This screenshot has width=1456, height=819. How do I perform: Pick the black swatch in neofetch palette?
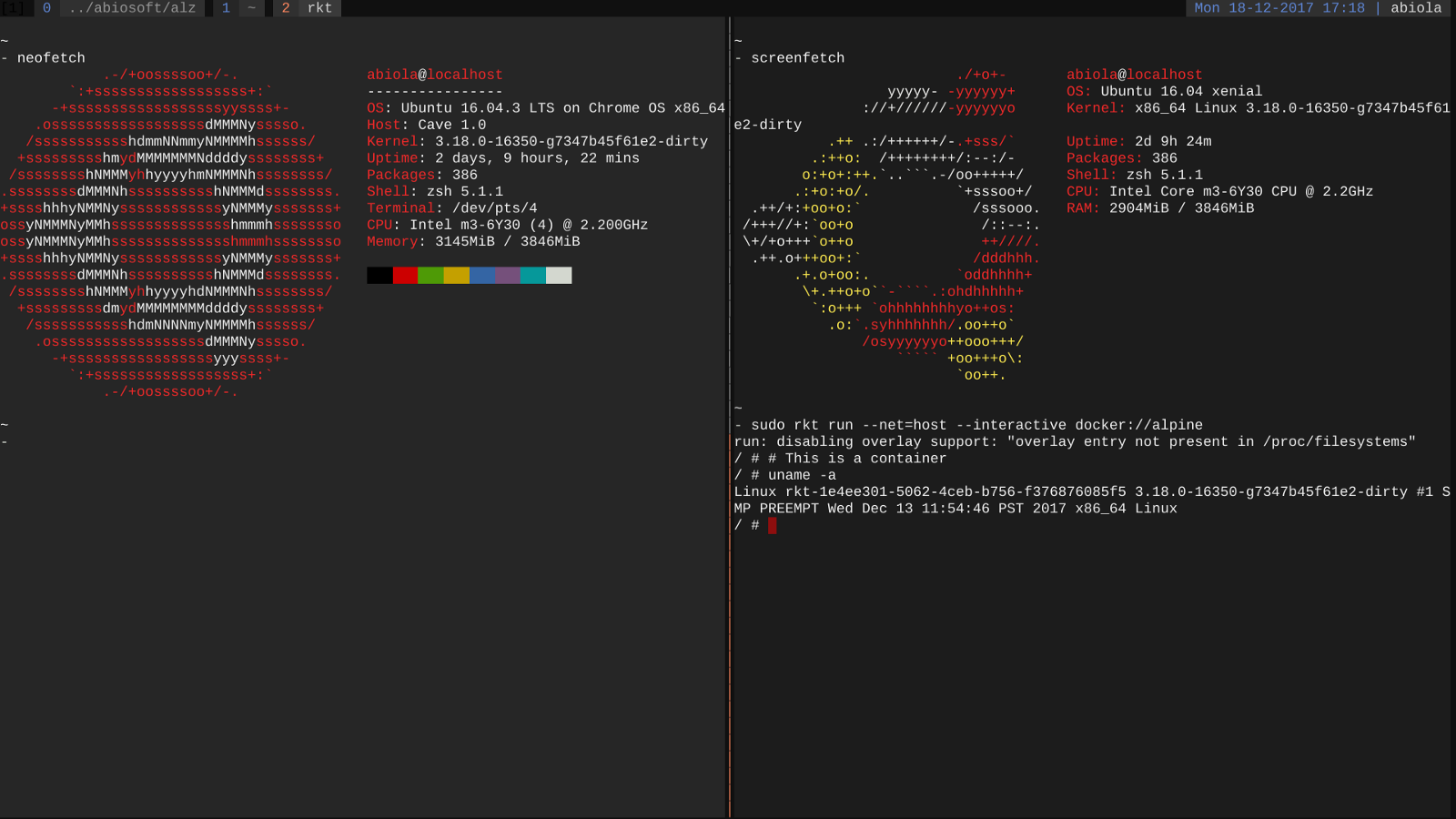pyautogui.click(x=379, y=276)
